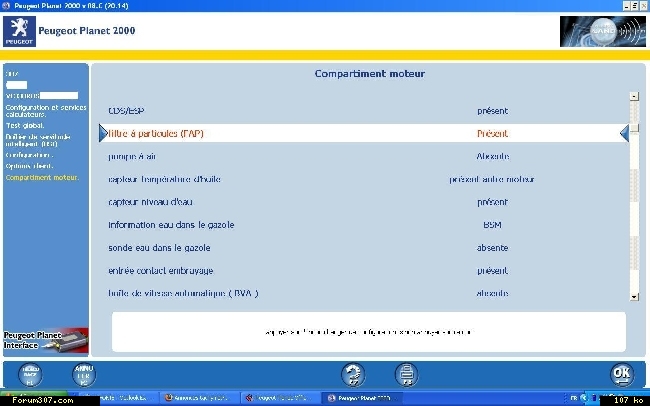Click the print icon in bottom bar

tap(406, 375)
